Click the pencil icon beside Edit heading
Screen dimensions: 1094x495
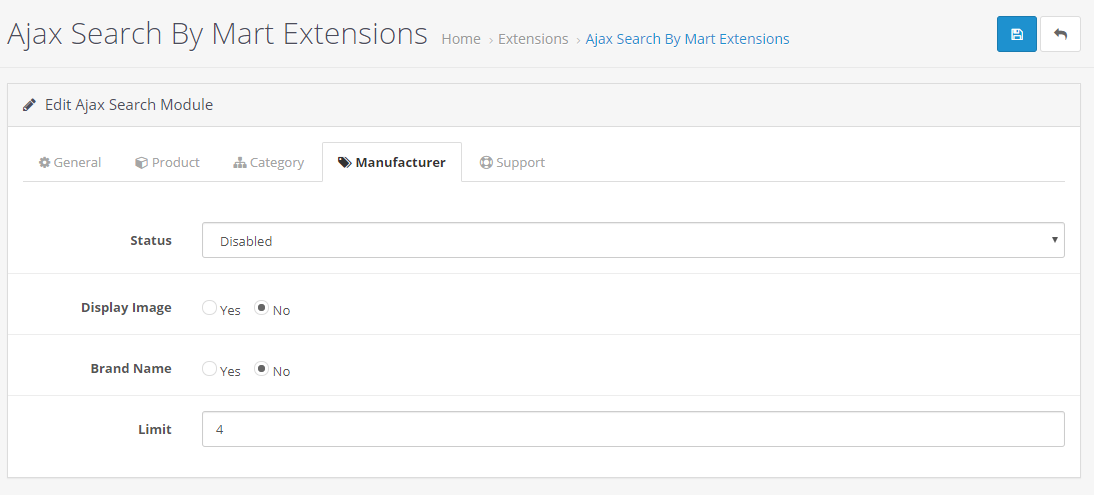tap(30, 104)
